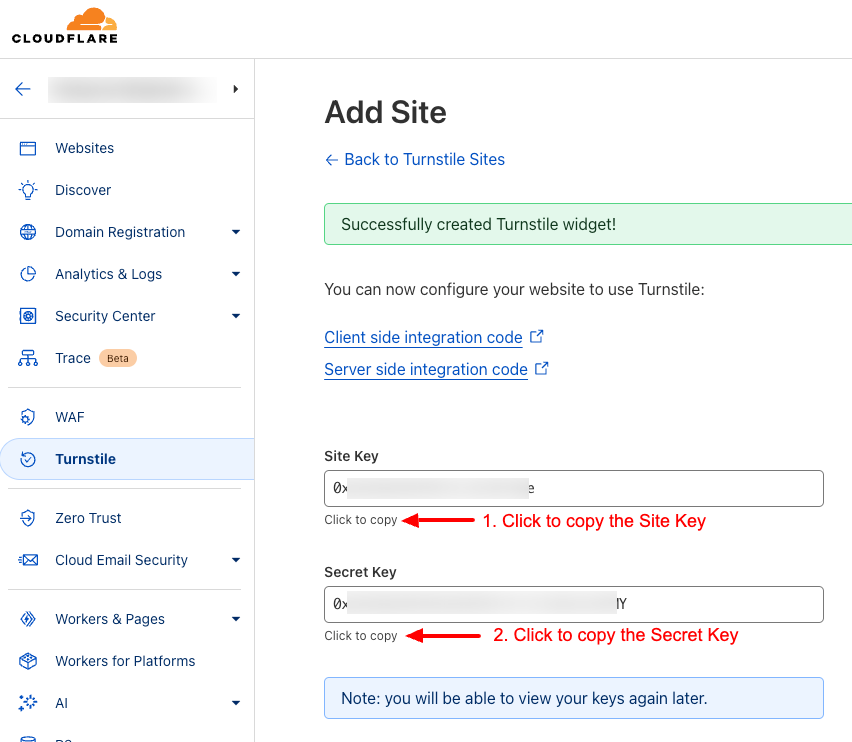
Task: Open the Zero Trust menu item
Action: pos(88,518)
